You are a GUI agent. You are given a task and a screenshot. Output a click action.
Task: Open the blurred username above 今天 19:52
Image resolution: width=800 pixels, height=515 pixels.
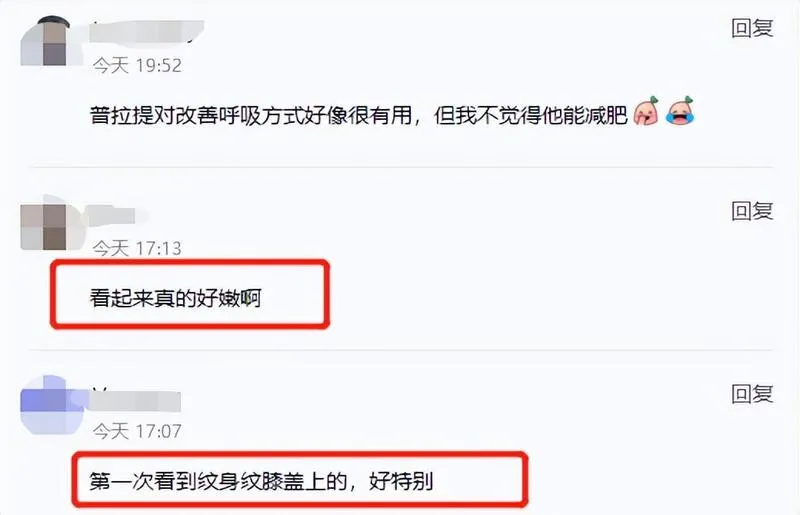coord(147,32)
